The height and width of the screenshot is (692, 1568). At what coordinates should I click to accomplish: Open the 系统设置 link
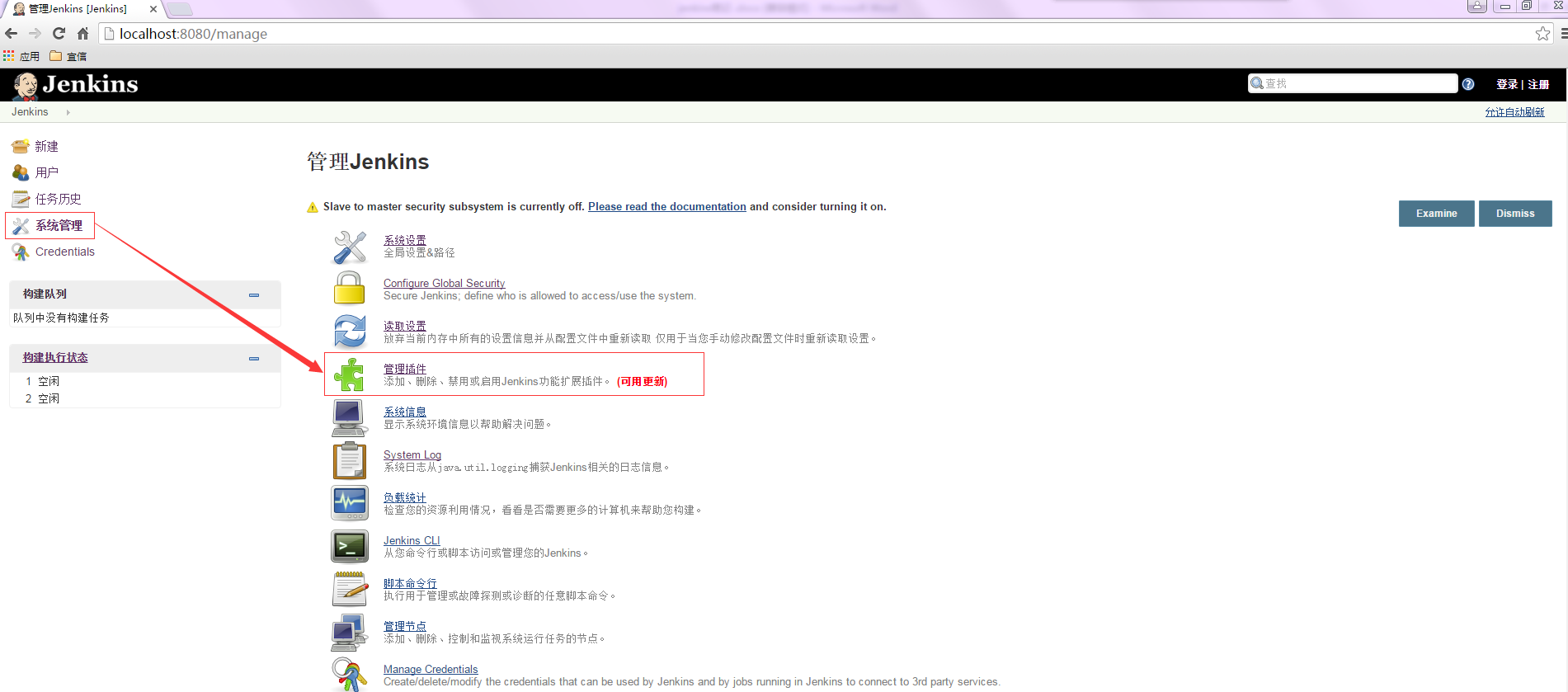404,240
